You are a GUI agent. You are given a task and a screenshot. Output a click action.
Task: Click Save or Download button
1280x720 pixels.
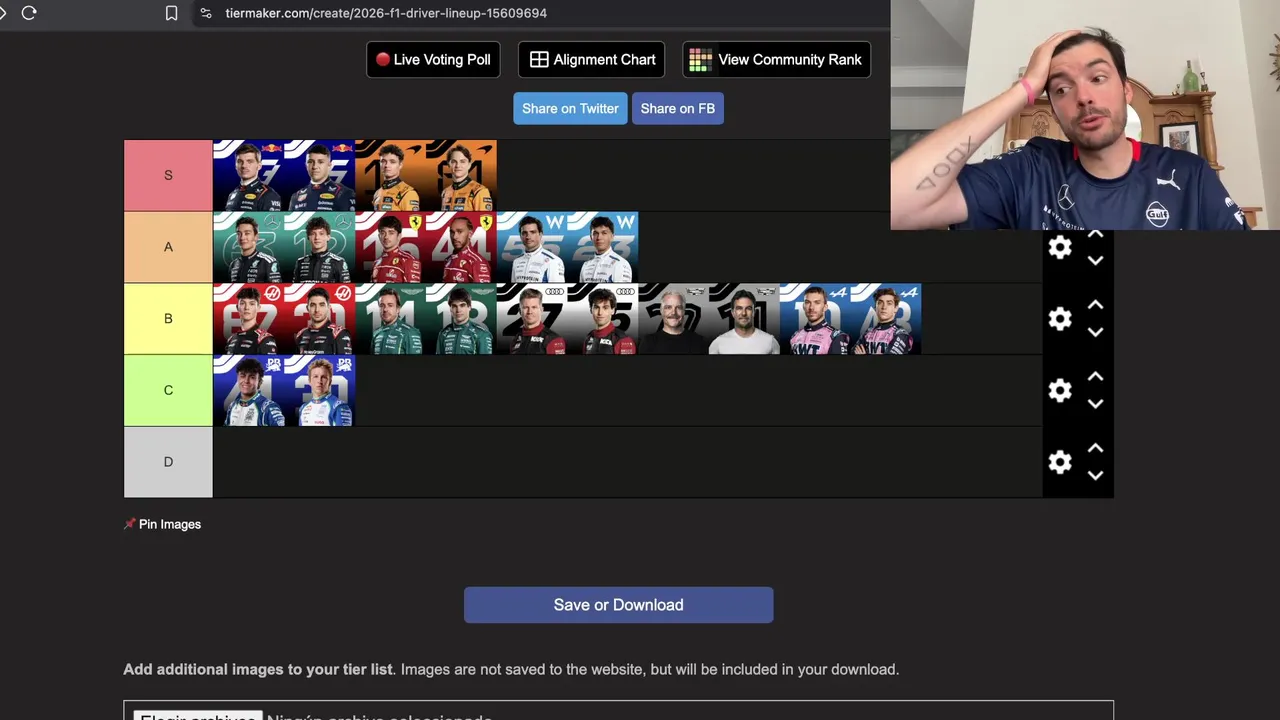[x=618, y=605]
